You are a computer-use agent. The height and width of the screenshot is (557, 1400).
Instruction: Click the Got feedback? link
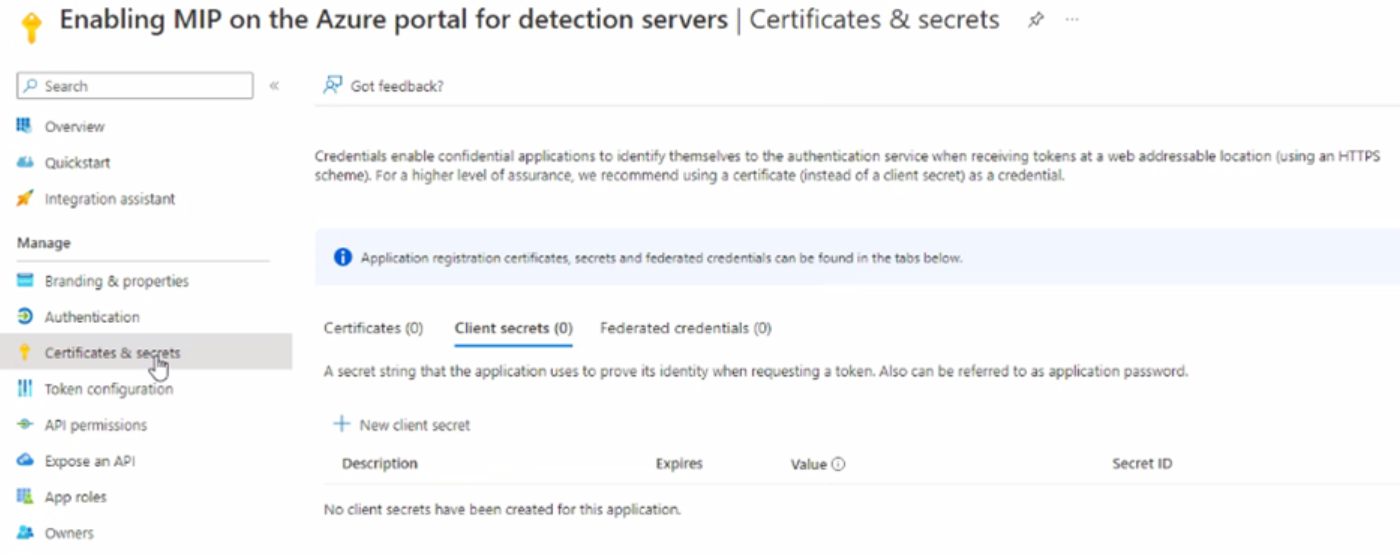tap(397, 86)
